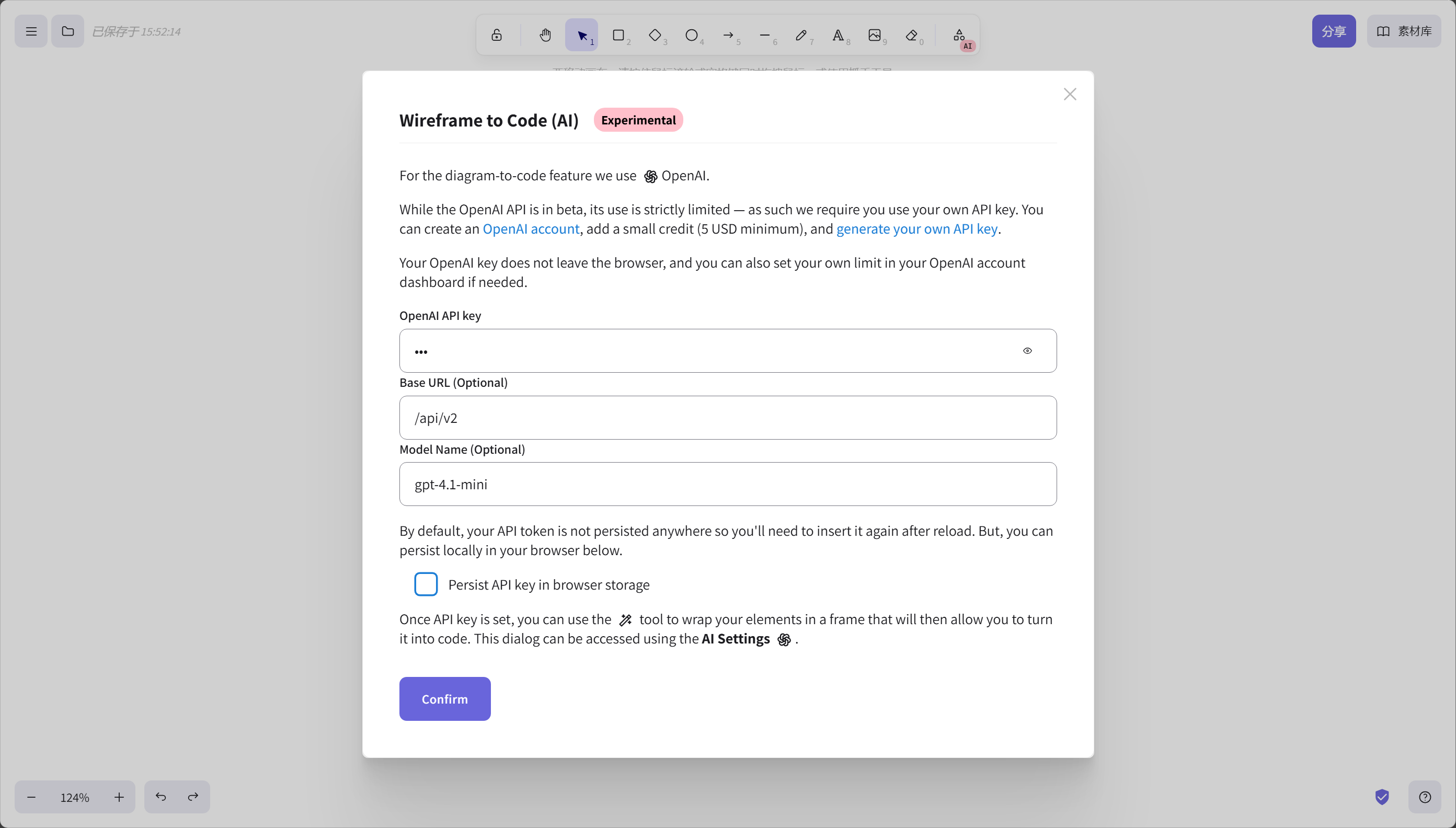Image resolution: width=1456 pixels, height=828 pixels.
Task: Open the folder file button
Action: click(67, 31)
